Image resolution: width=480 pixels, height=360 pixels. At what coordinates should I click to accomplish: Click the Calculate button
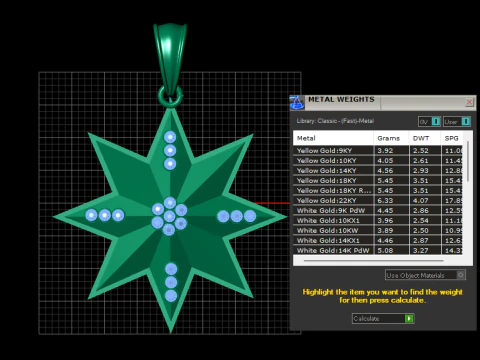[x=383, y=319]
